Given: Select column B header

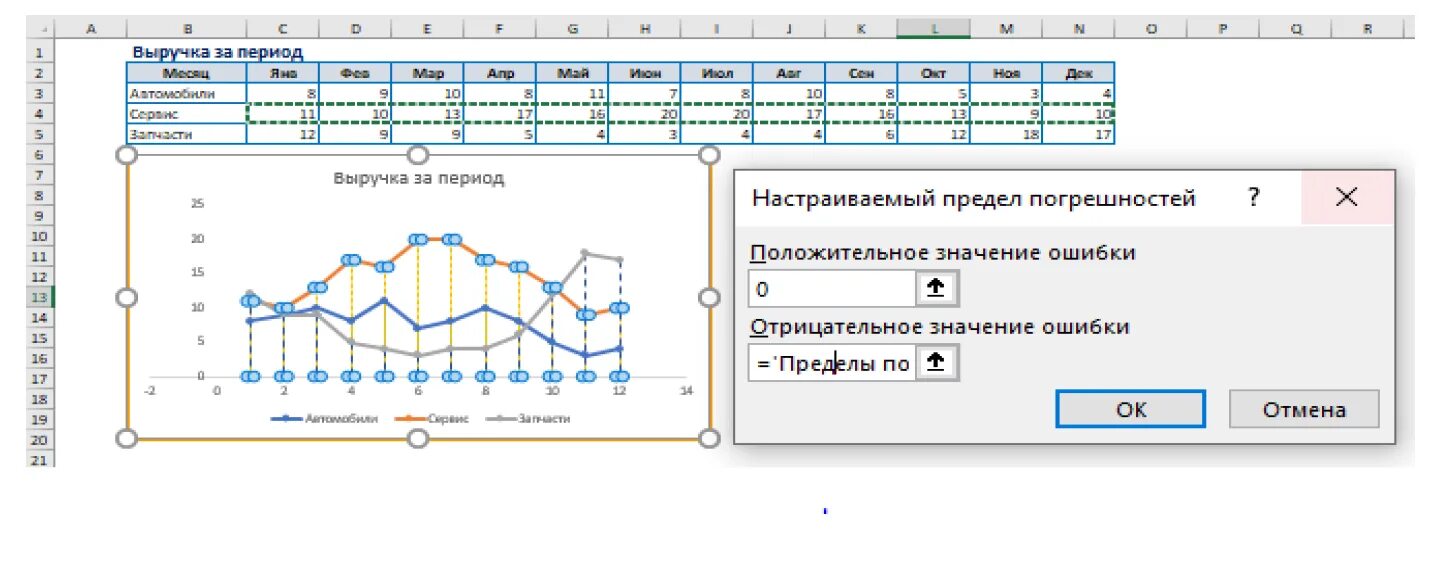Looking at the screenshot, I should pyautogui.click(x=187, y=30).
